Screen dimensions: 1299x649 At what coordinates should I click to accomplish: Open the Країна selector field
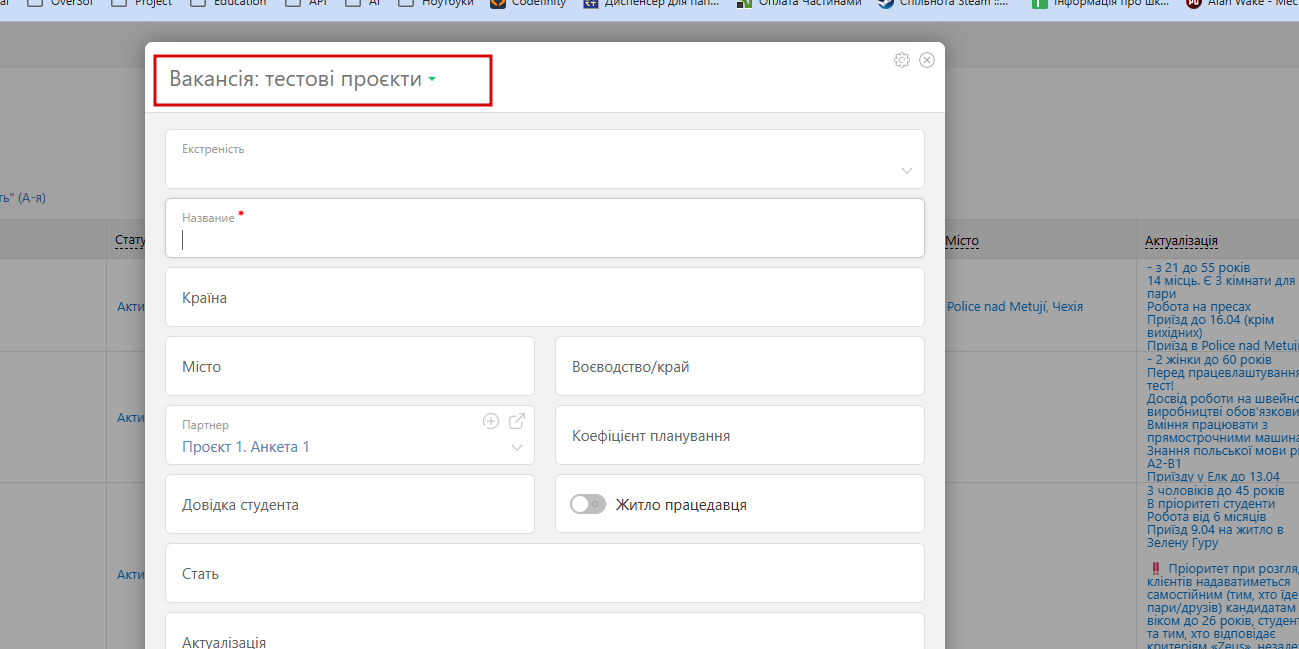(545, 297)
